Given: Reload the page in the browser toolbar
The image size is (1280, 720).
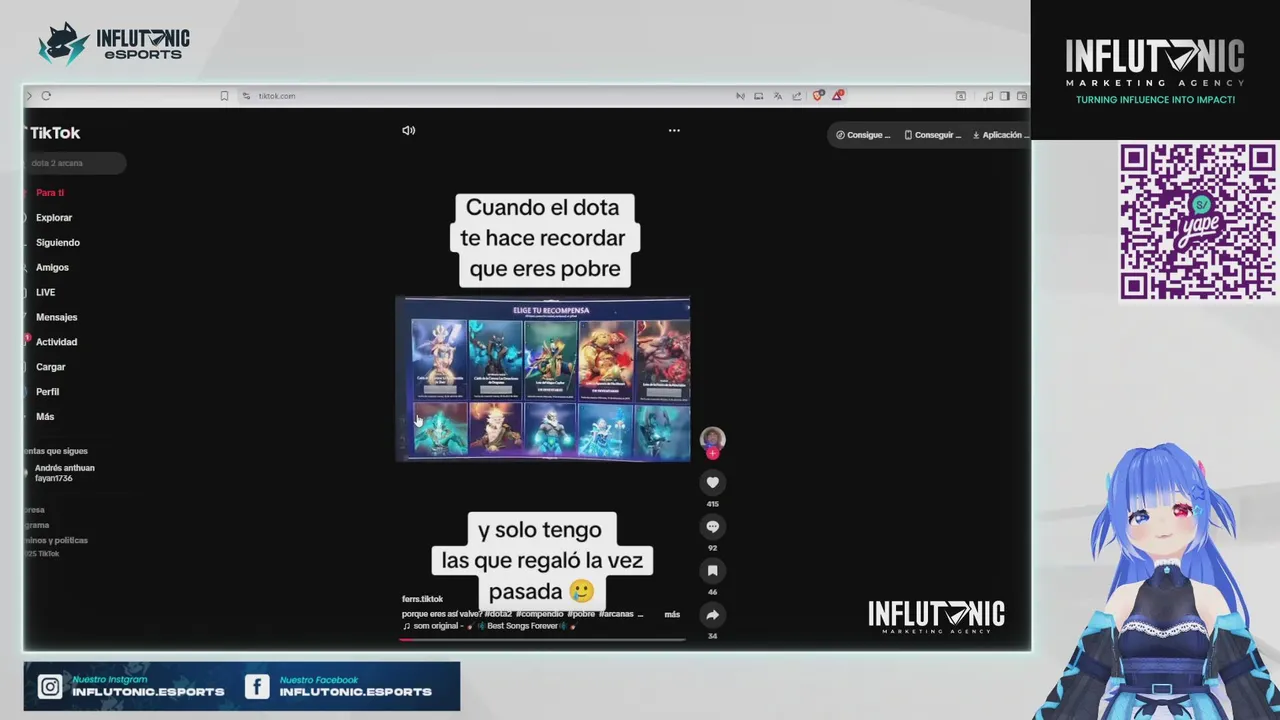Looking at the screenshot, I should click(46, 96).
